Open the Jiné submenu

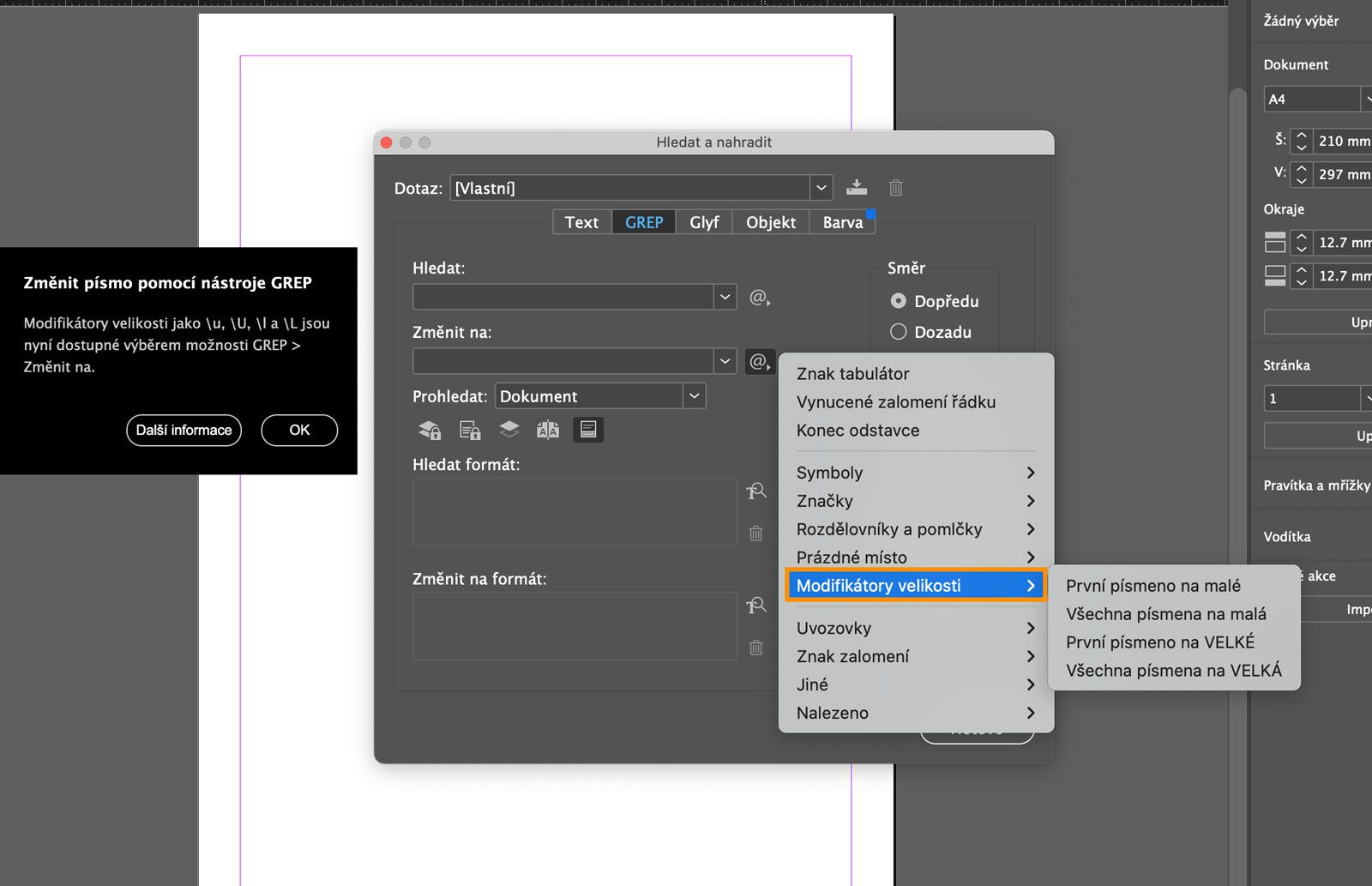(x=916, y=684)
